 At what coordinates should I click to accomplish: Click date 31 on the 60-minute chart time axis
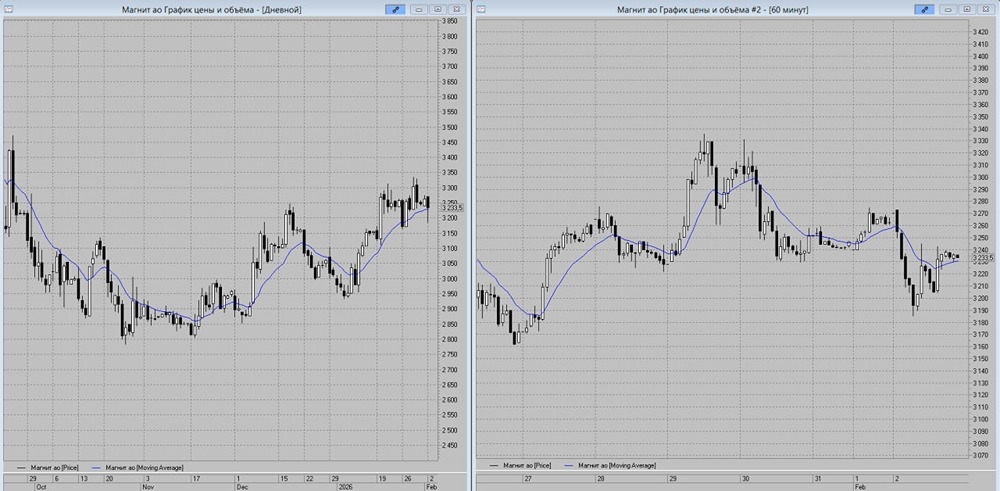tap(818, 478)
